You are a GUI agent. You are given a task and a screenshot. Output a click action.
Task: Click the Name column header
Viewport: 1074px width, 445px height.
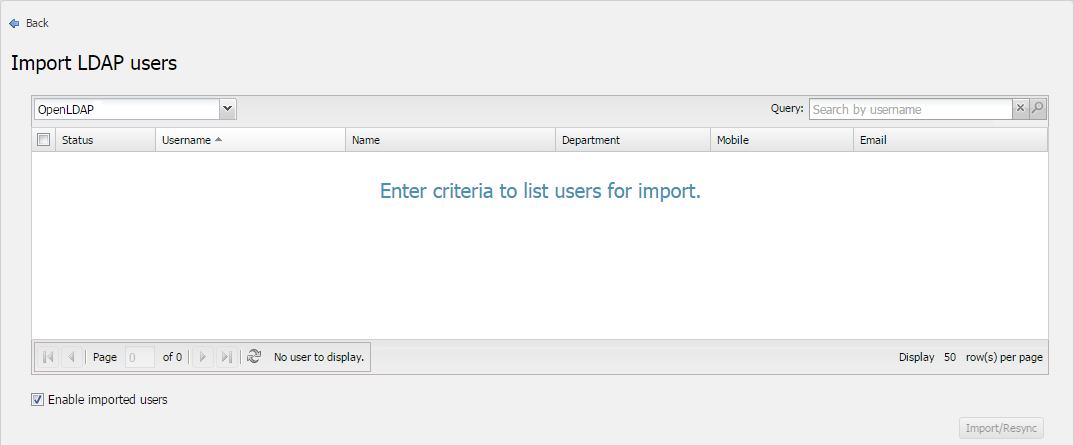[x=367, y=140]
